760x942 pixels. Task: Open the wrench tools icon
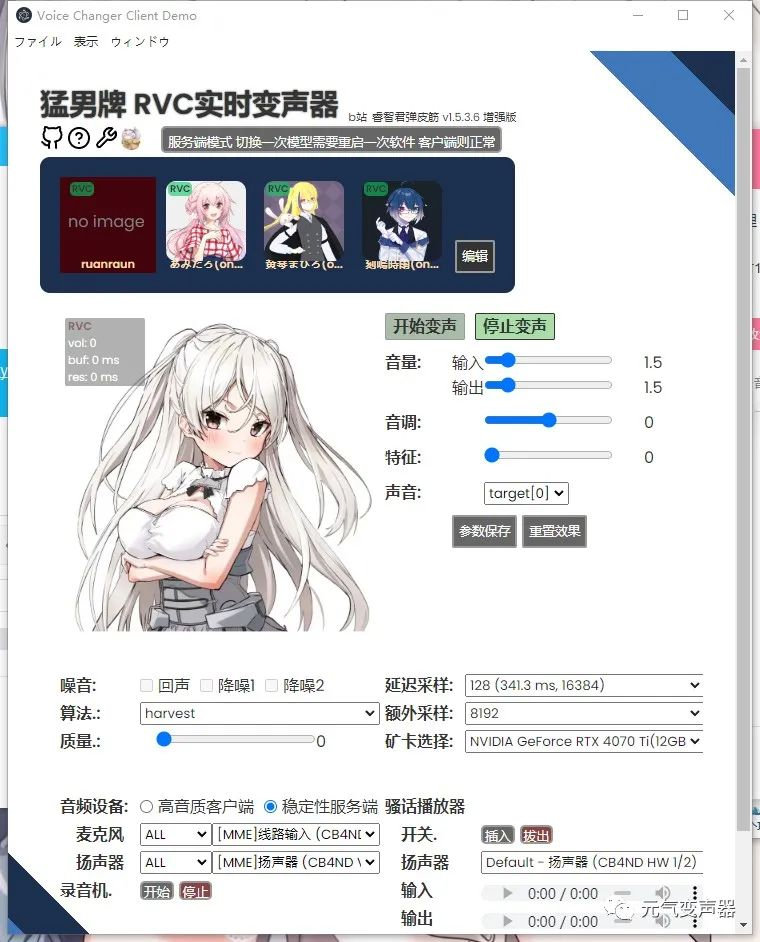point(106,138)
